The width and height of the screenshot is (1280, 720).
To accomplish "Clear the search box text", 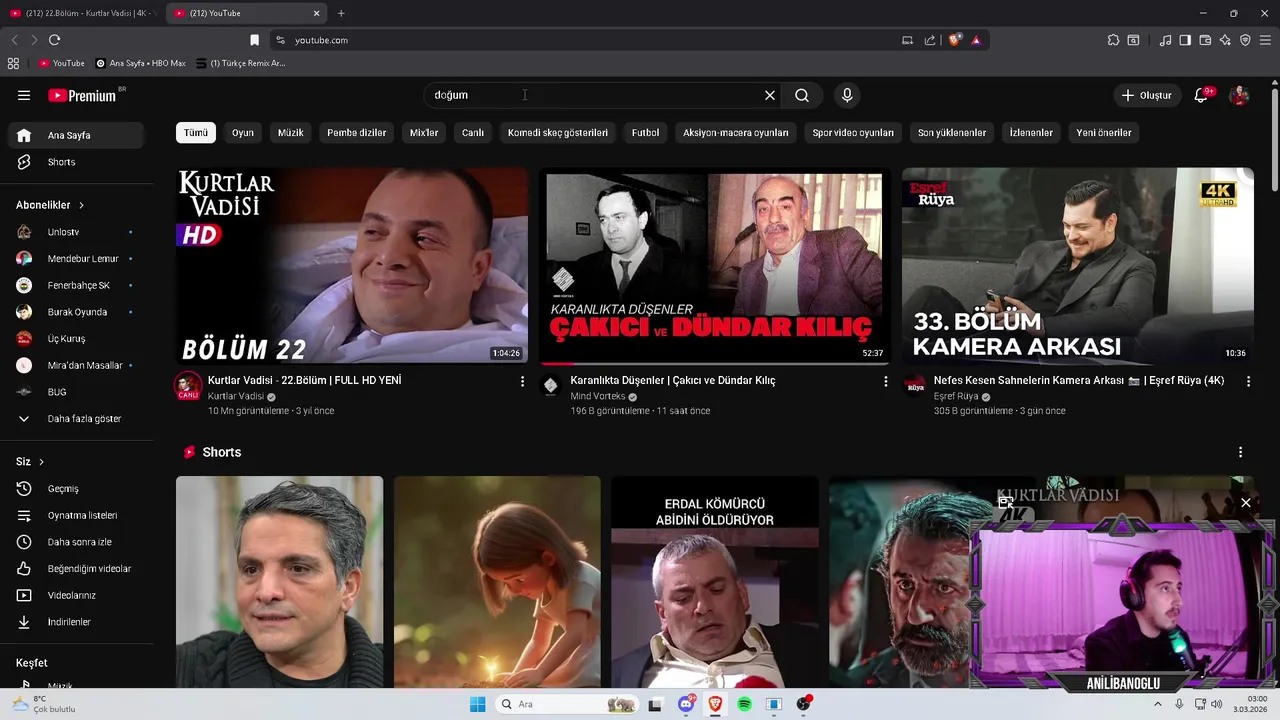I will coord(770,95).
